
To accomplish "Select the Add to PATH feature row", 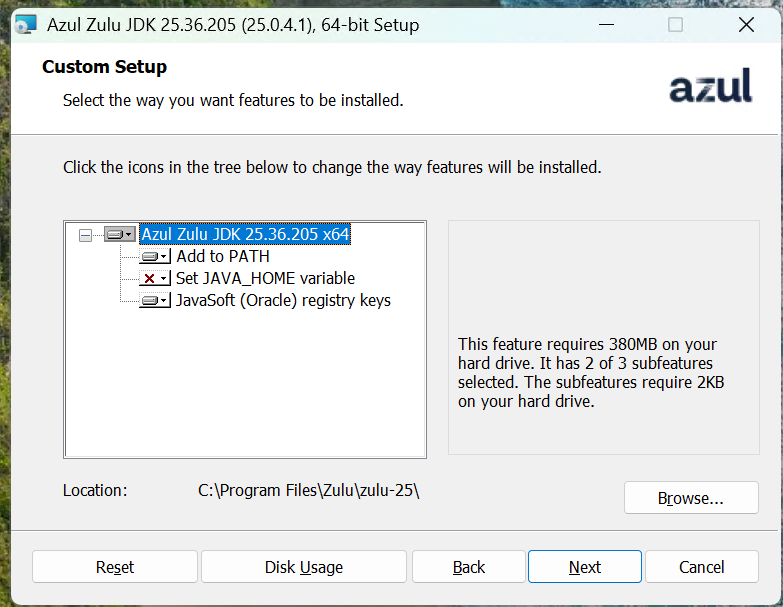I will pyautogui.click(x=223, y=256).
